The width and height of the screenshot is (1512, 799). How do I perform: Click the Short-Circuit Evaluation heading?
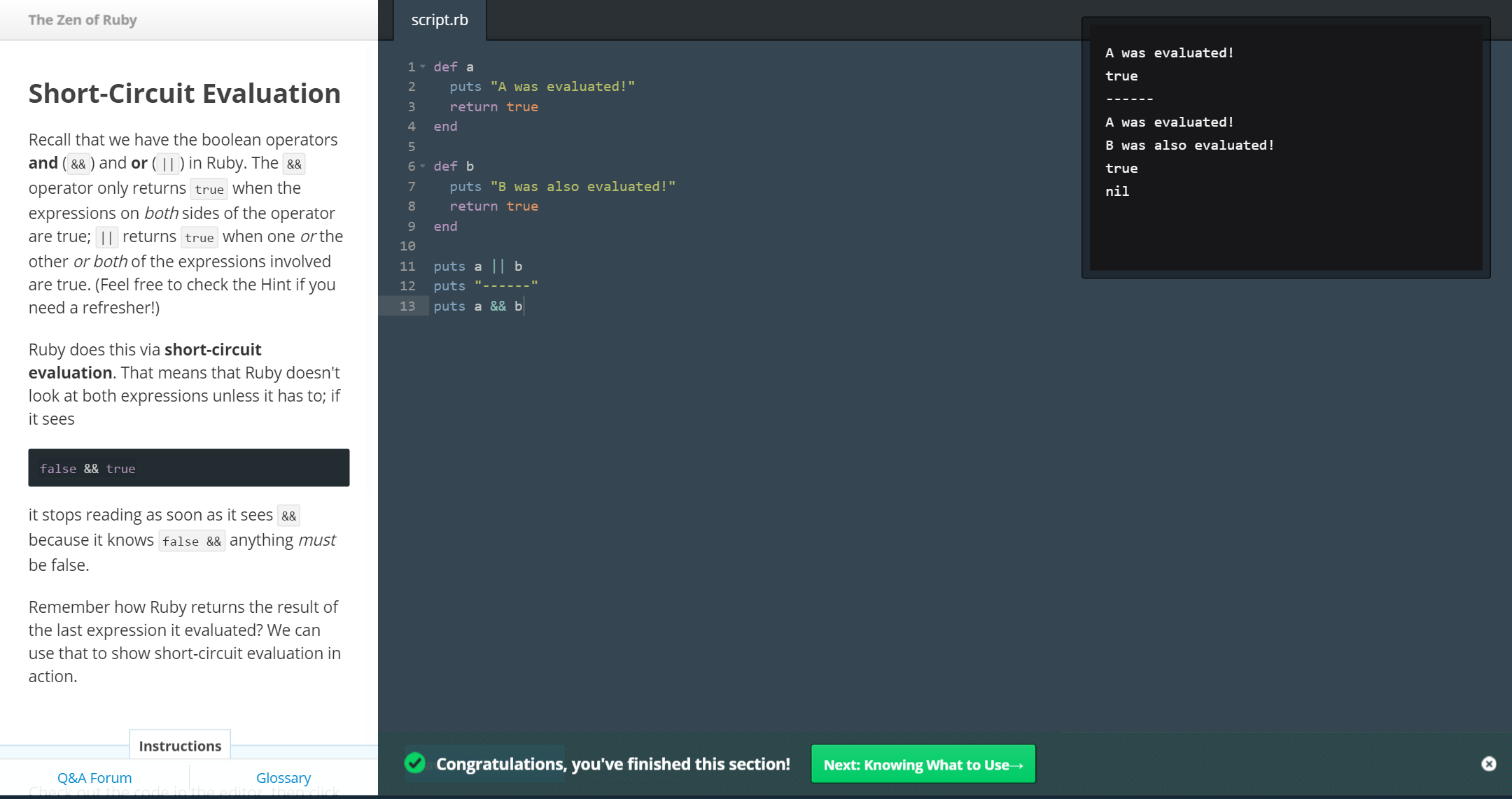coord(184,94)
